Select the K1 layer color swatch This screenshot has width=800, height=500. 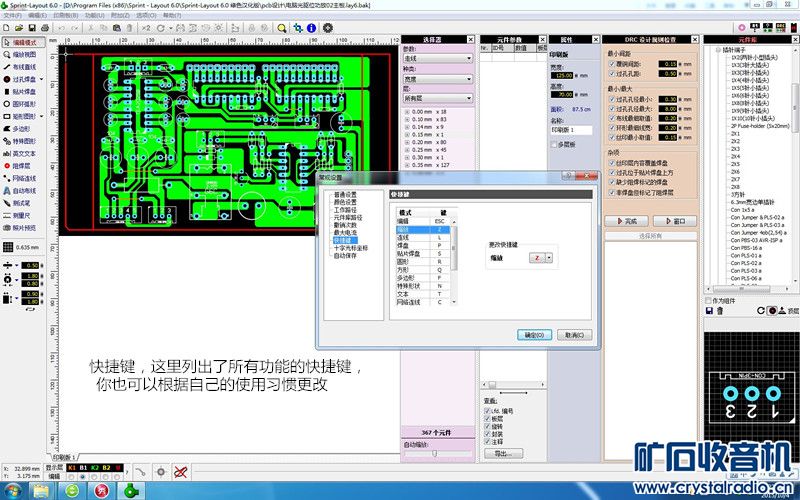click(x=71, y=467)
